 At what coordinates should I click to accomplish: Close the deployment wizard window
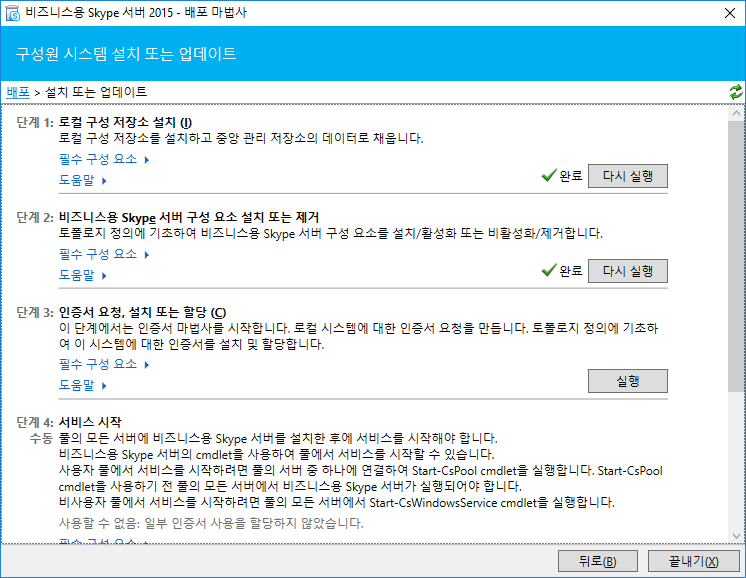[730, 13]
